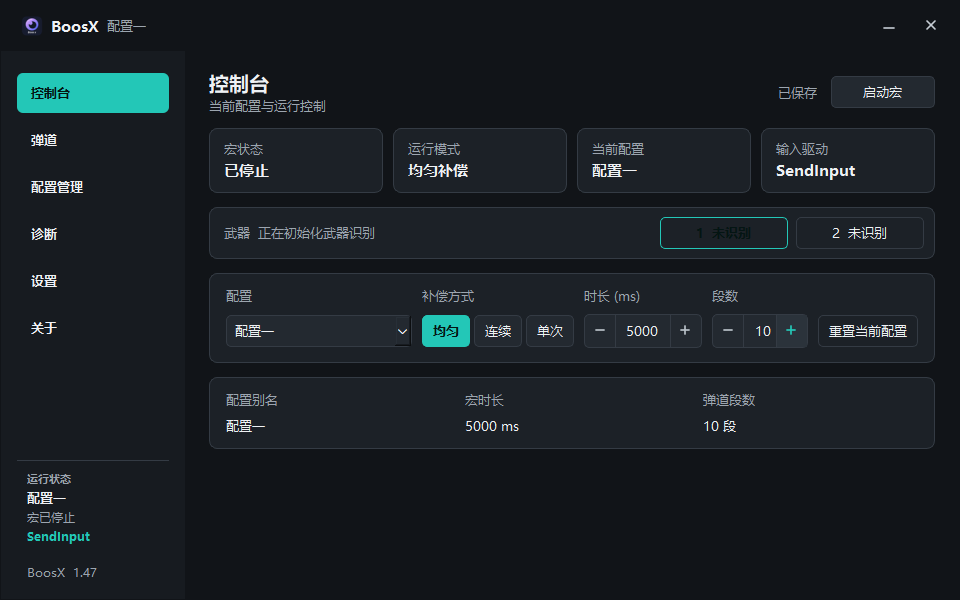Open the 配置一 configuration dropdown
Image resolution: width=960 pixels, height=600 pixels.
point(318,331)
